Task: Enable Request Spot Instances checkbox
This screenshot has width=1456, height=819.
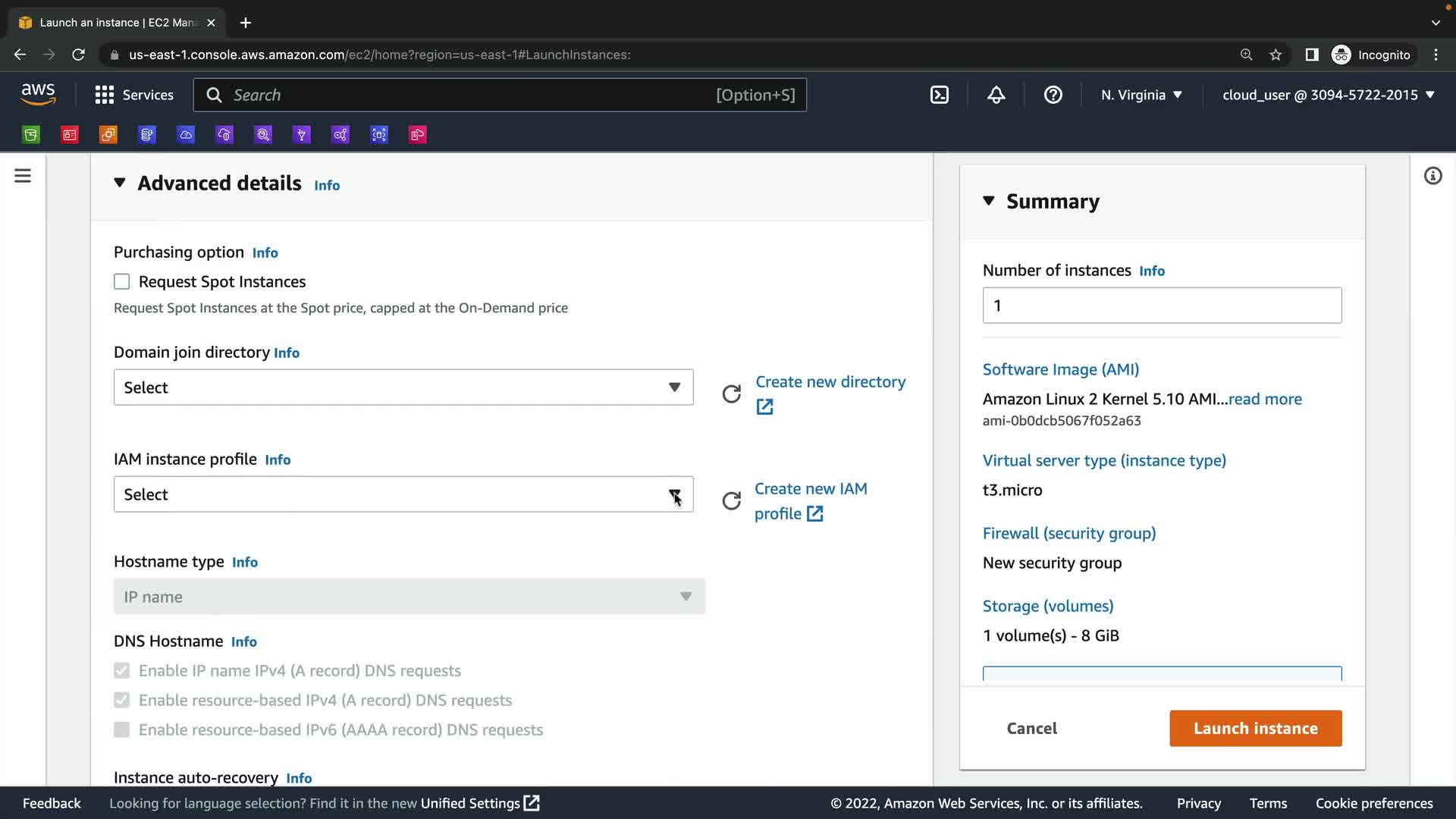Action: coord(121,282)
